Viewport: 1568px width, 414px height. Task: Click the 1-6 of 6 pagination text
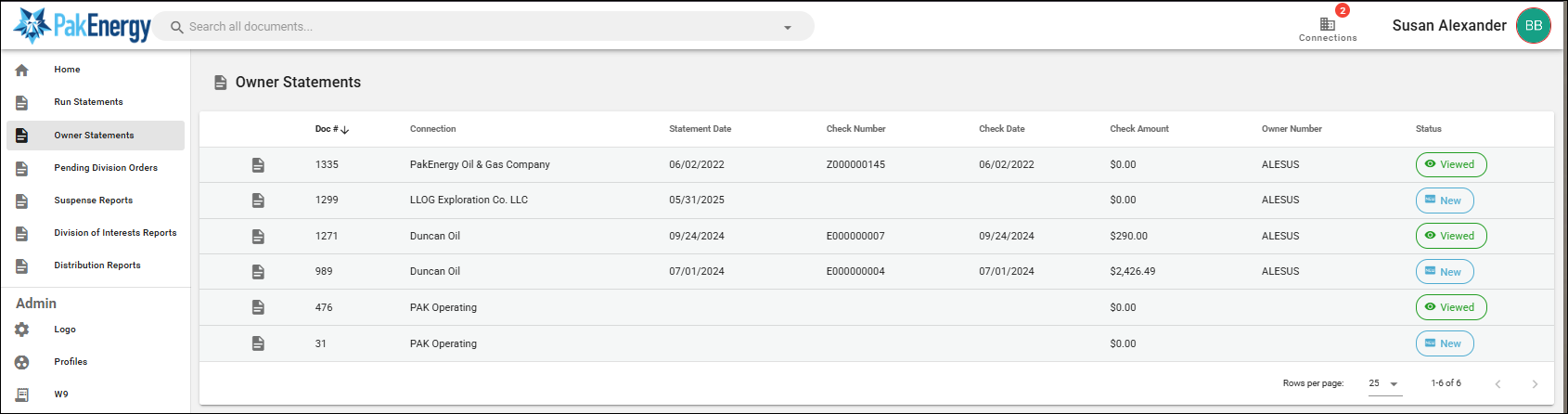[x=1446, y=383]
